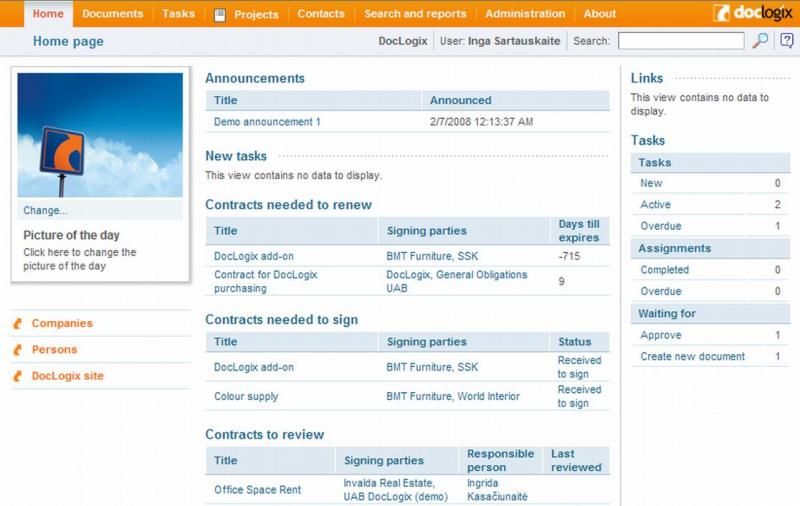Click the orange icon beside Companies
The image size is (800, 506).
point(18,323)
